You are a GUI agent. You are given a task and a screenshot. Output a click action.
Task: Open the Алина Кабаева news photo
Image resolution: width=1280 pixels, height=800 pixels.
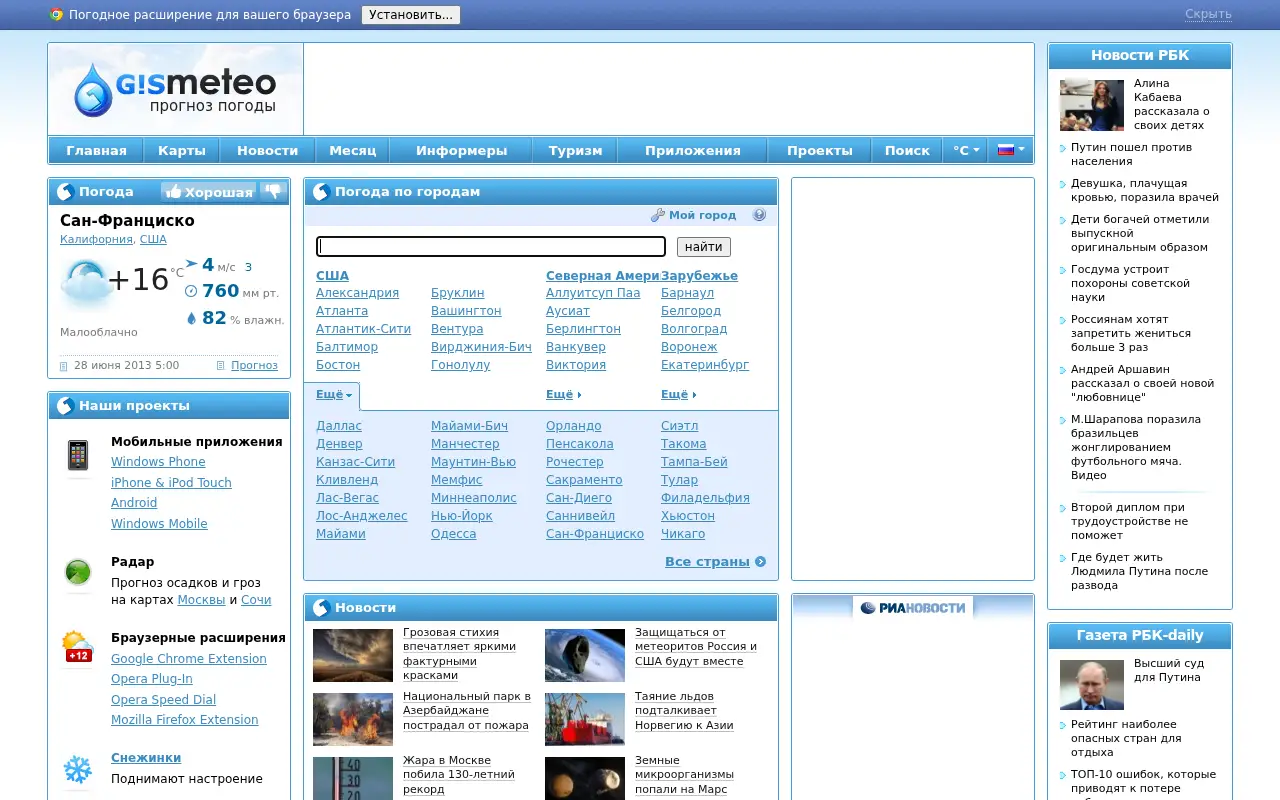click(1092, 105)
